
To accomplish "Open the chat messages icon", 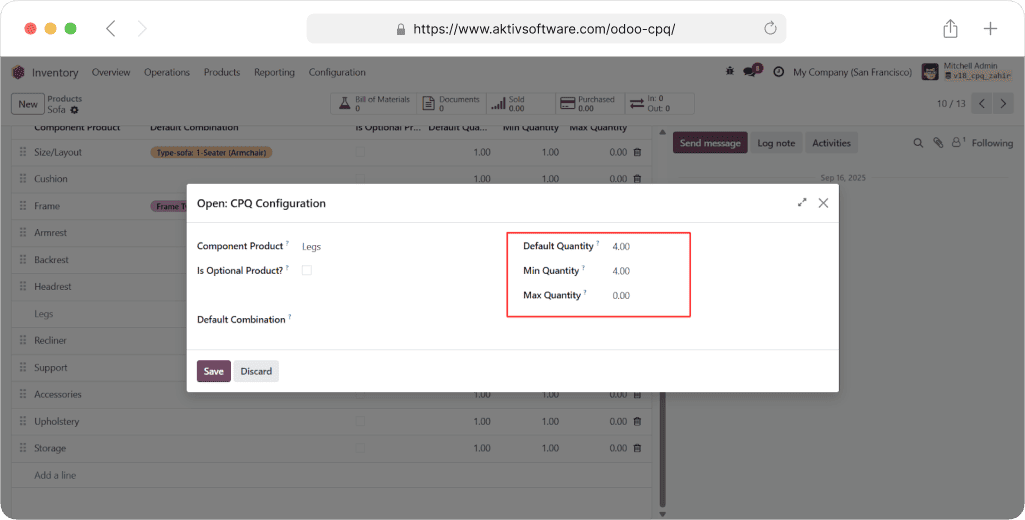I will click(750, 72).
